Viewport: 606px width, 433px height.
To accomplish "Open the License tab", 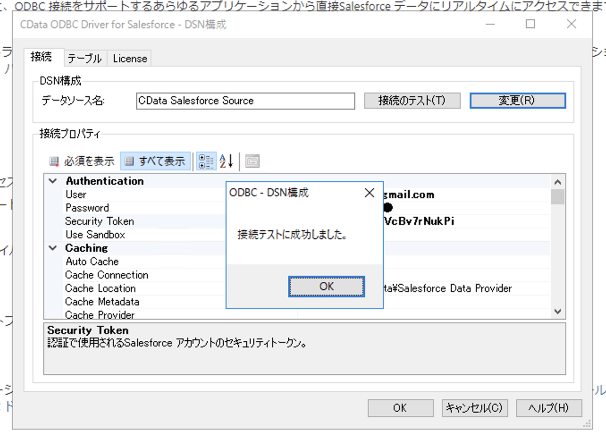I will point(130,58).
